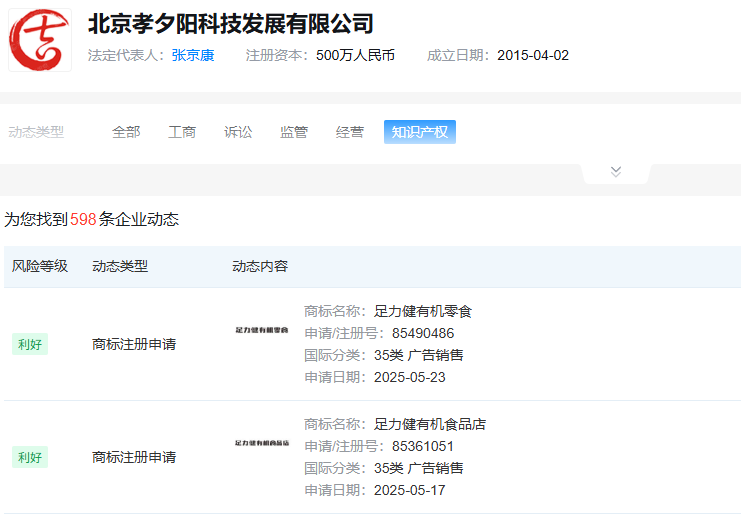The width and height of the screenshot is (741, 525).
Task: Select the 知识产权 filter tab
Action: 420,132
